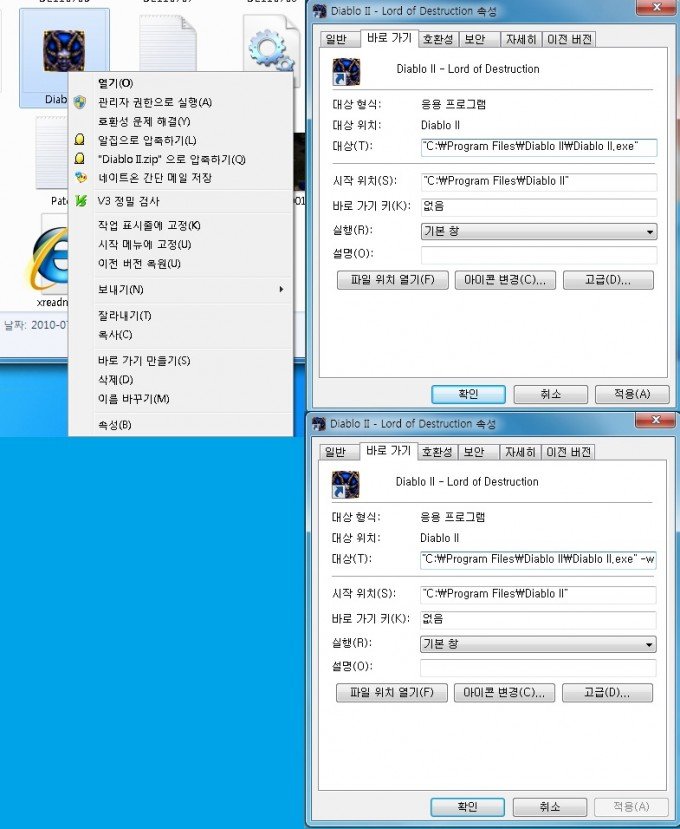Open 속성(R) from context menu
This screenshot has height=829, width=680.
(115, 425)
